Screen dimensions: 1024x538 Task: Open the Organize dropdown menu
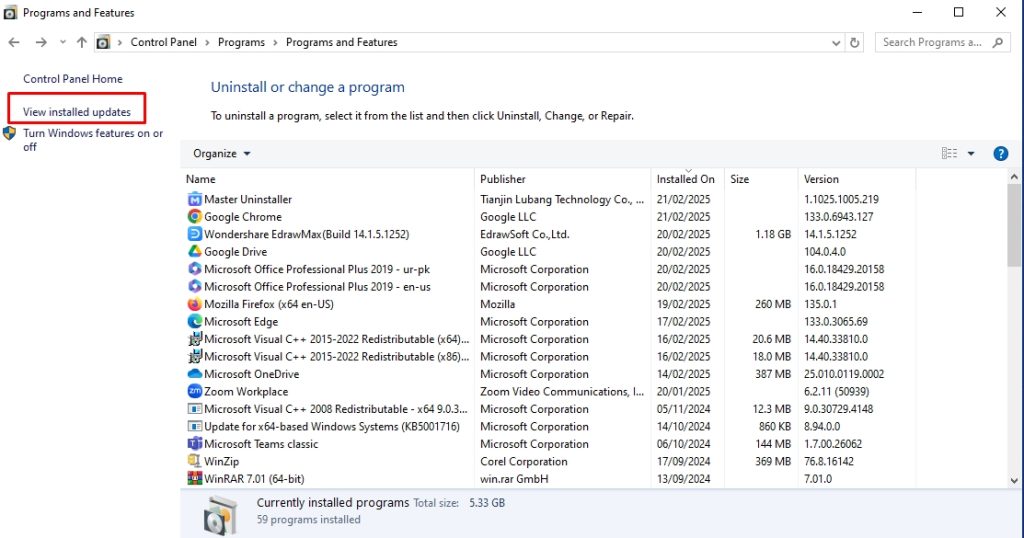click(221, 153)
